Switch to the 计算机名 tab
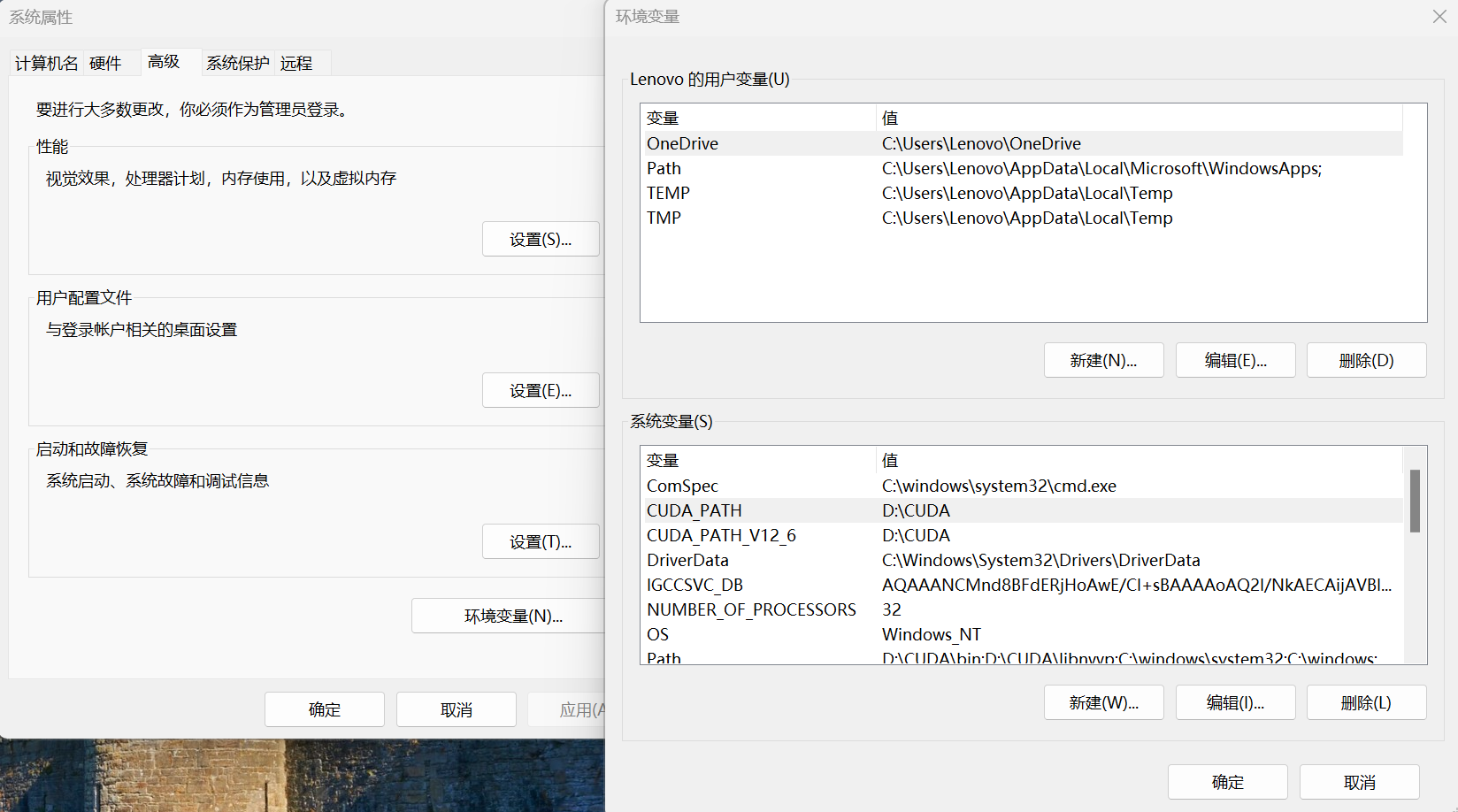 click(x=47, y=63)
